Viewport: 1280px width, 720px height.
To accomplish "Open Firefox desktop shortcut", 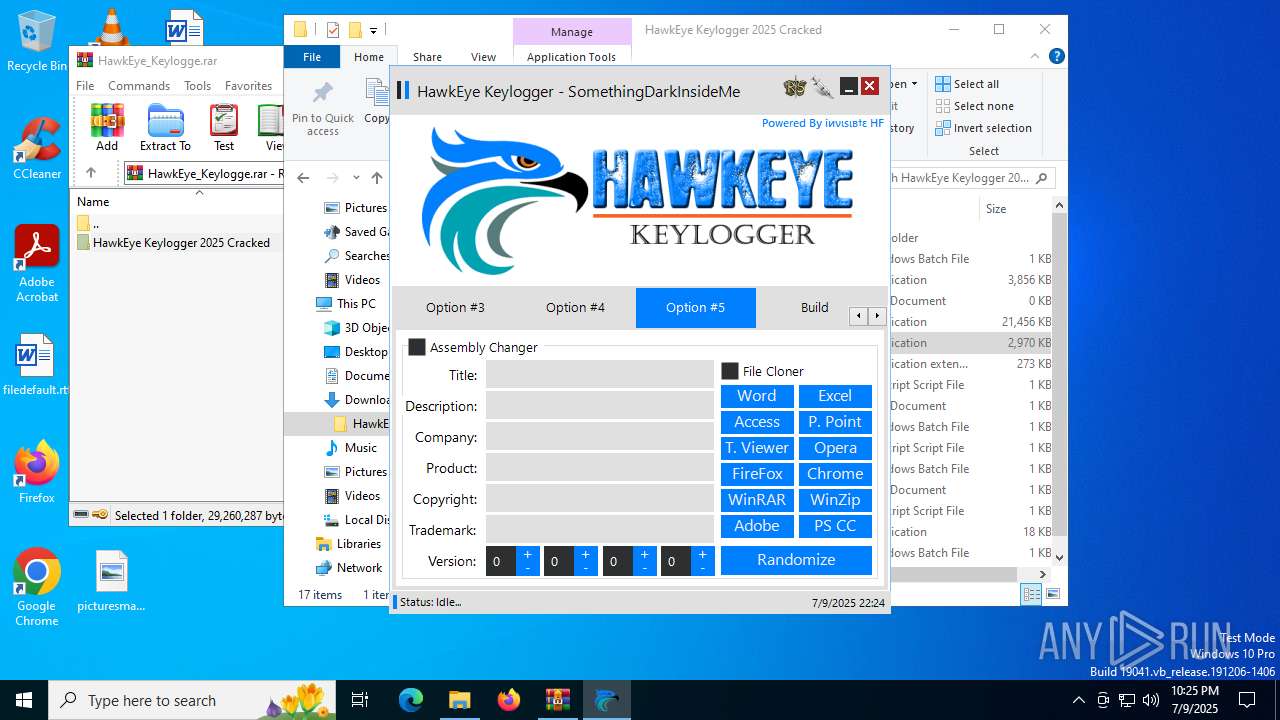I will tap(36, 472).
